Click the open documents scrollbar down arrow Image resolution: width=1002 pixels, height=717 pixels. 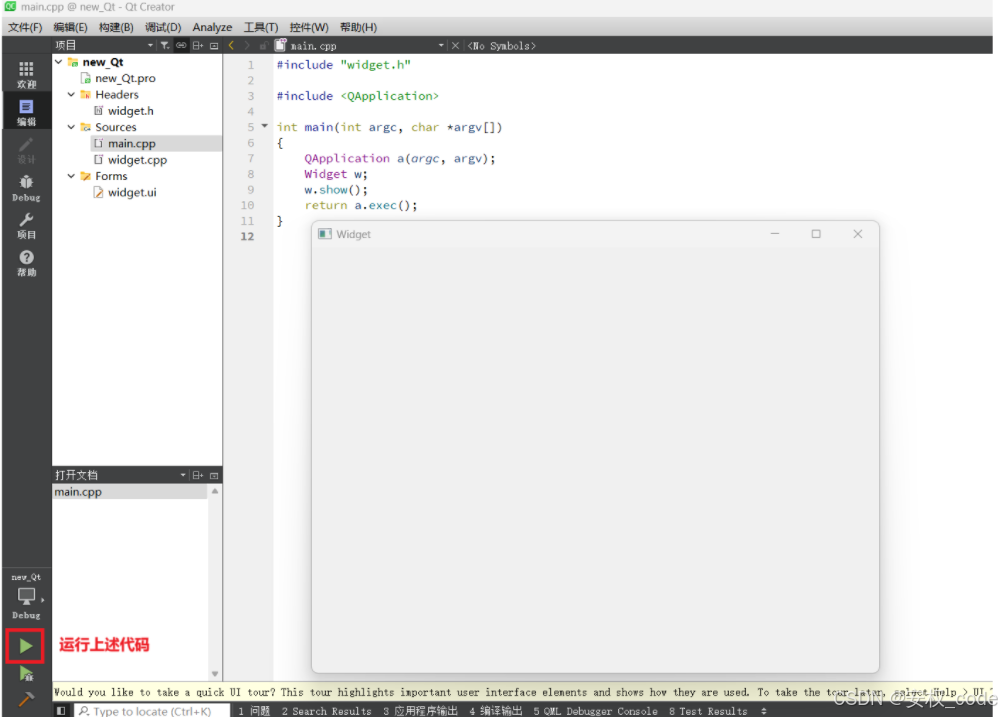click(x=215, y=674)
